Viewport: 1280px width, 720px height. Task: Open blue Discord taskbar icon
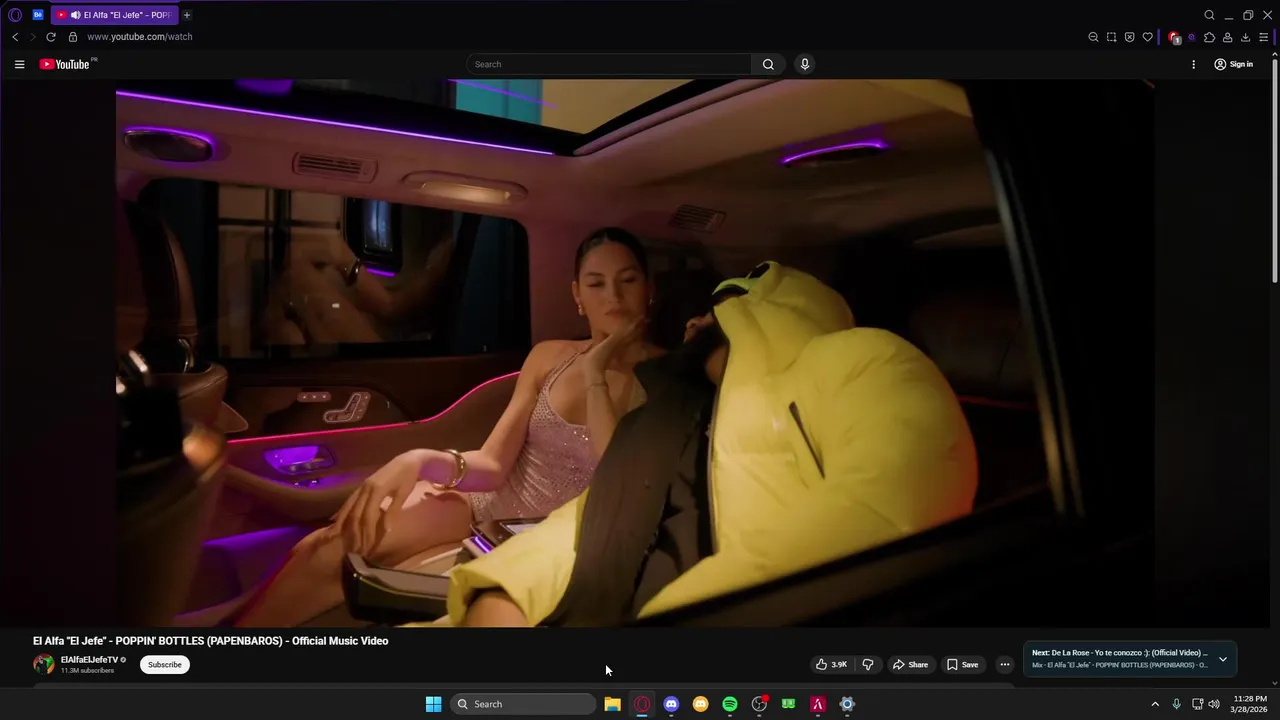(x=671, y=704)
